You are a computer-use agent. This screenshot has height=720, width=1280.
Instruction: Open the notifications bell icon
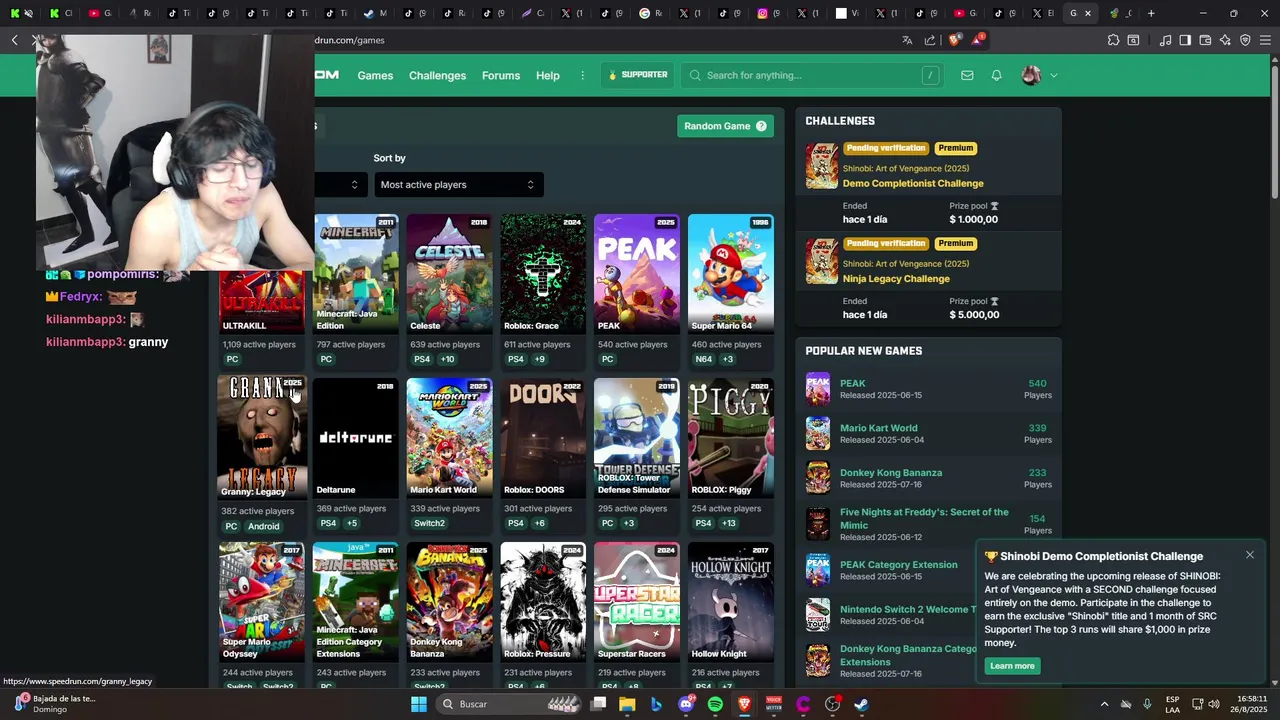coord(996,75)
